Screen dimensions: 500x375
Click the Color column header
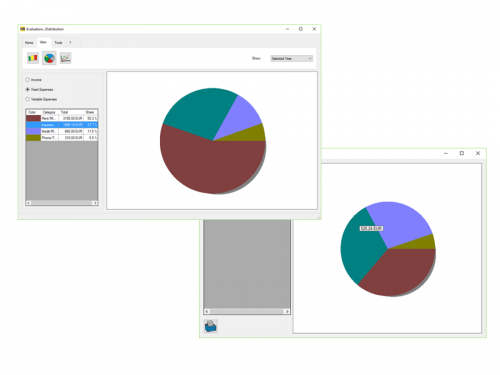(x=33, y=112)
